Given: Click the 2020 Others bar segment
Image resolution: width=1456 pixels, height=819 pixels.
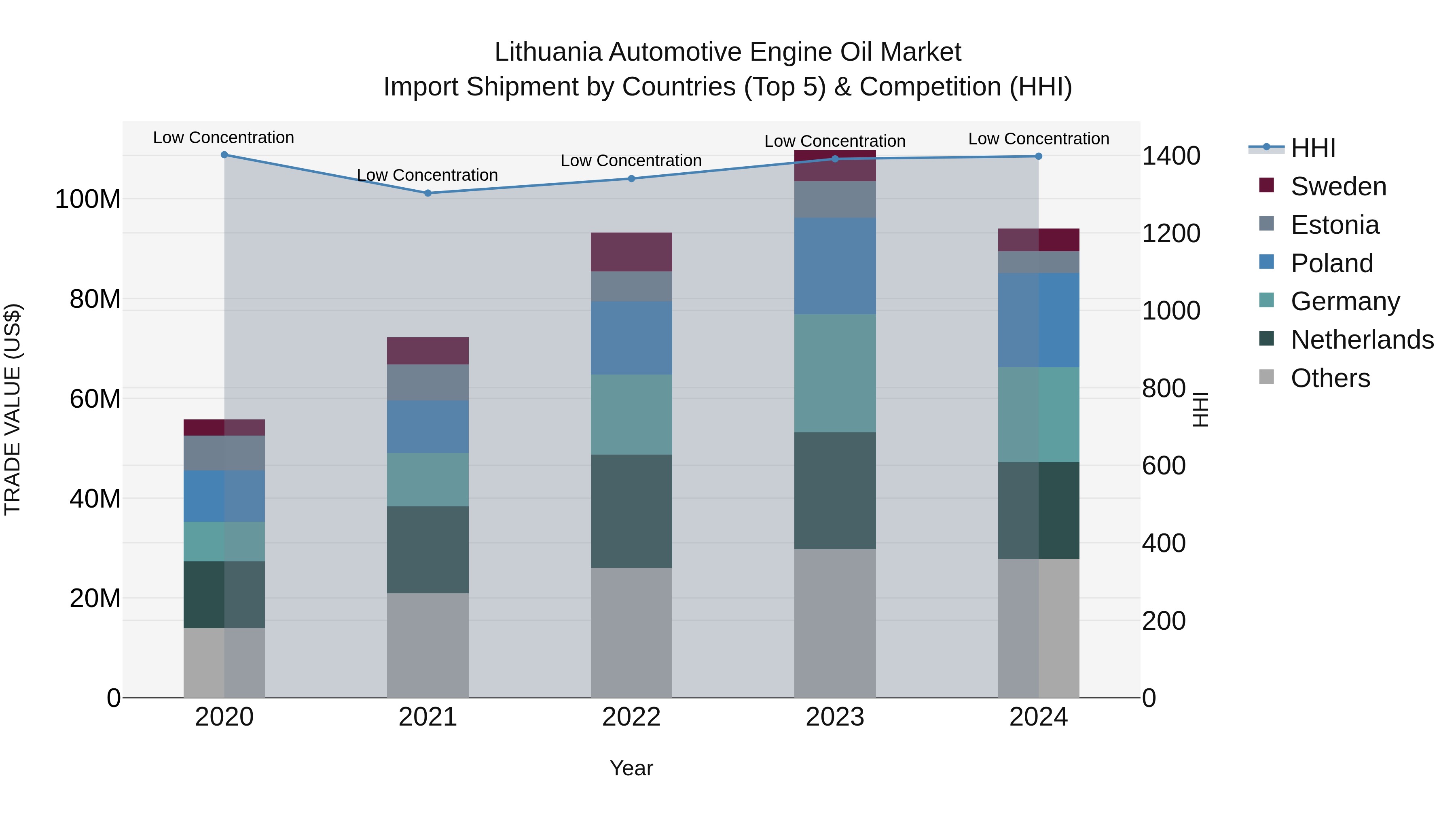Looking at the screenshot, I should pyautogui.click(x=224, y=662).
